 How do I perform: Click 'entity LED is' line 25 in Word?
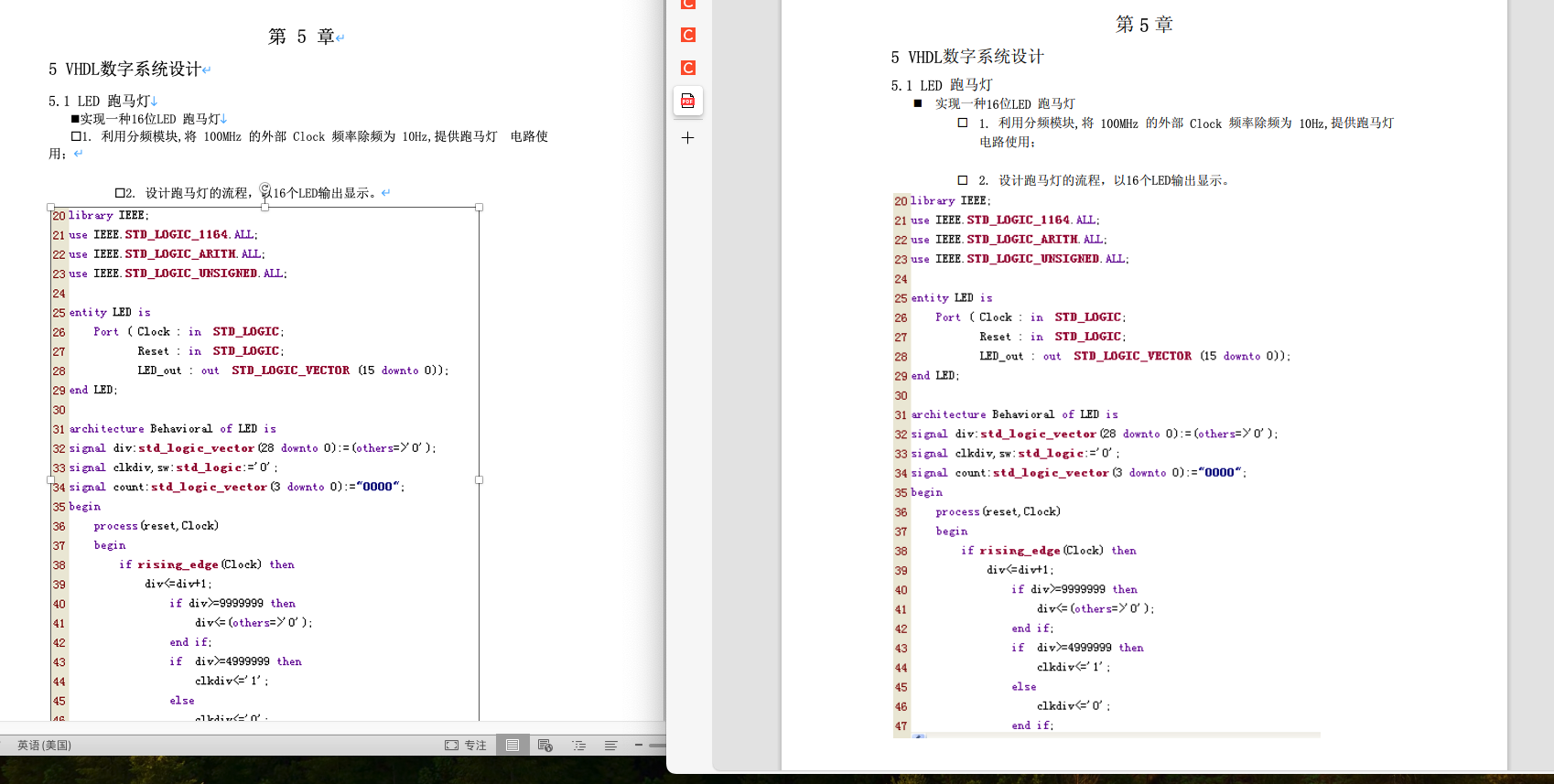tap(110, 313)
